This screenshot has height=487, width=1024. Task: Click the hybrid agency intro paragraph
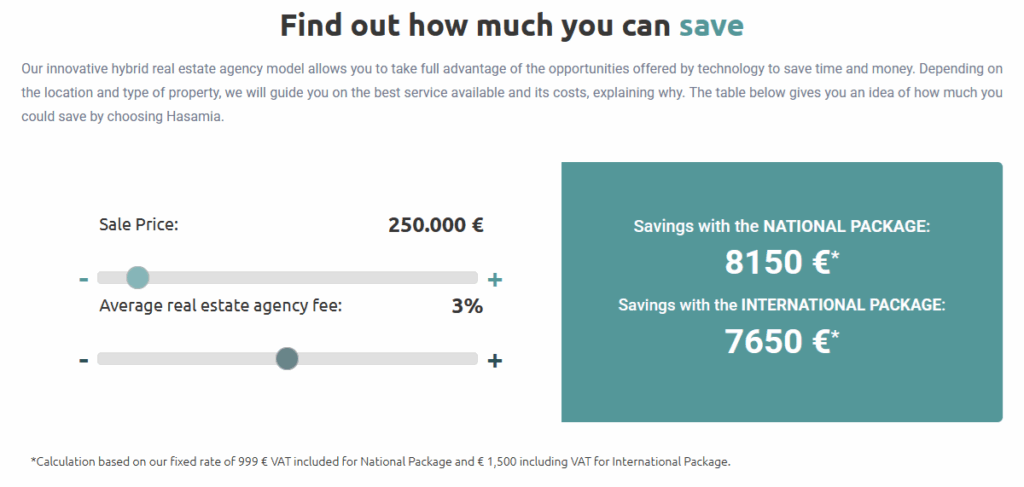pyautogui.click(x=511, y=93)
